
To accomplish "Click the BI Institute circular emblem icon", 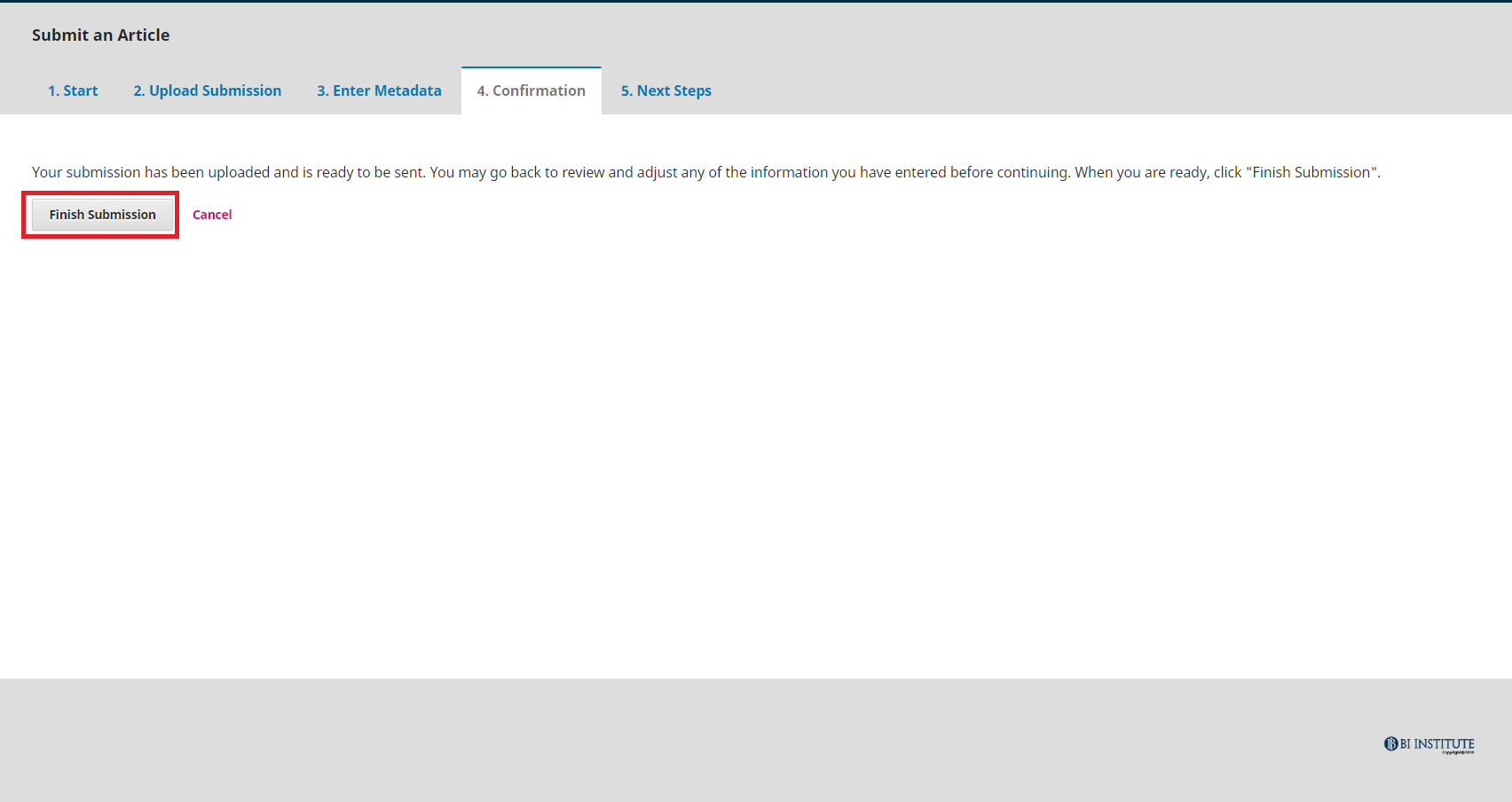I will [1390, 743].
